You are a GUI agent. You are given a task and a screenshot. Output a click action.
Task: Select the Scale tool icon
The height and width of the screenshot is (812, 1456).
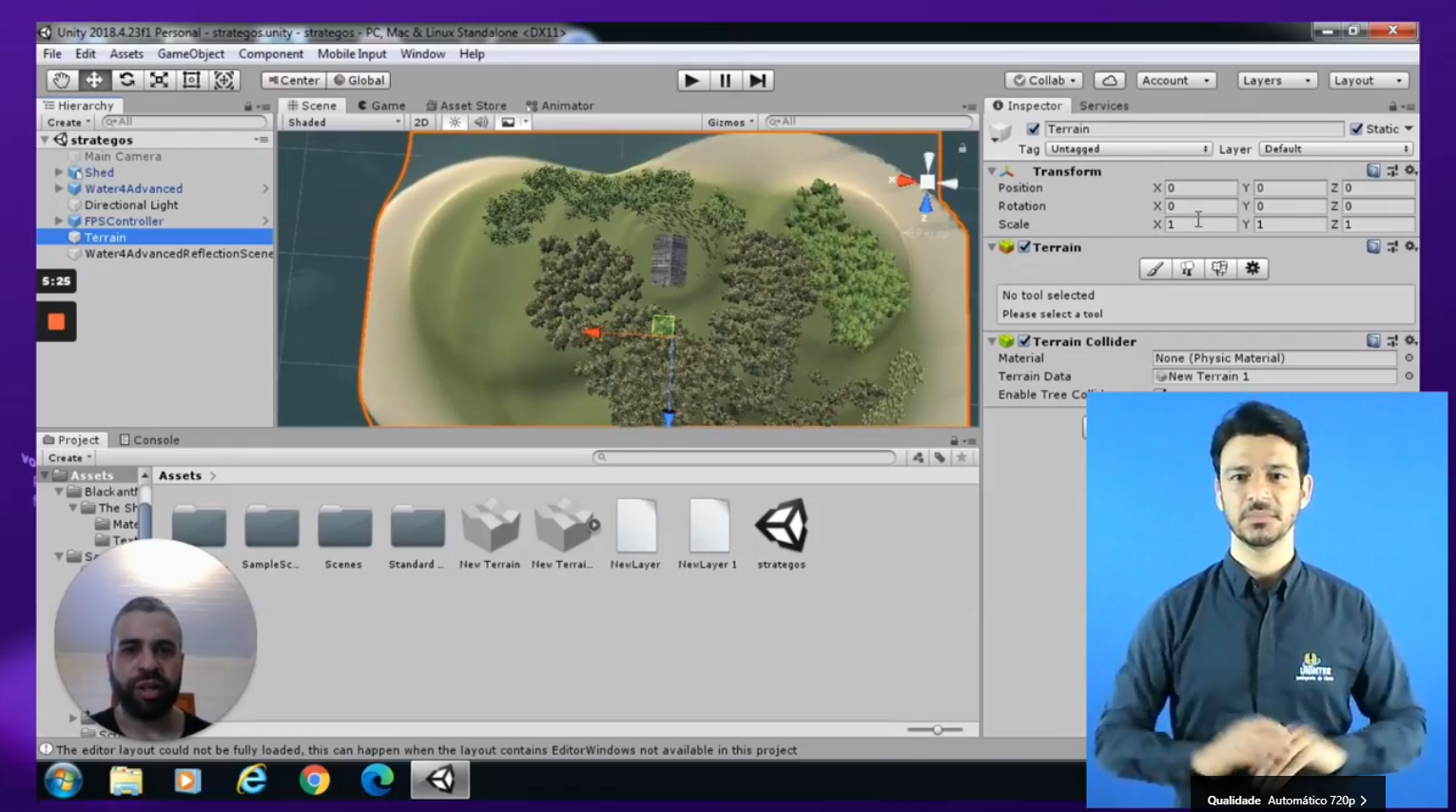pyautogui.click(x=159, y=80)
